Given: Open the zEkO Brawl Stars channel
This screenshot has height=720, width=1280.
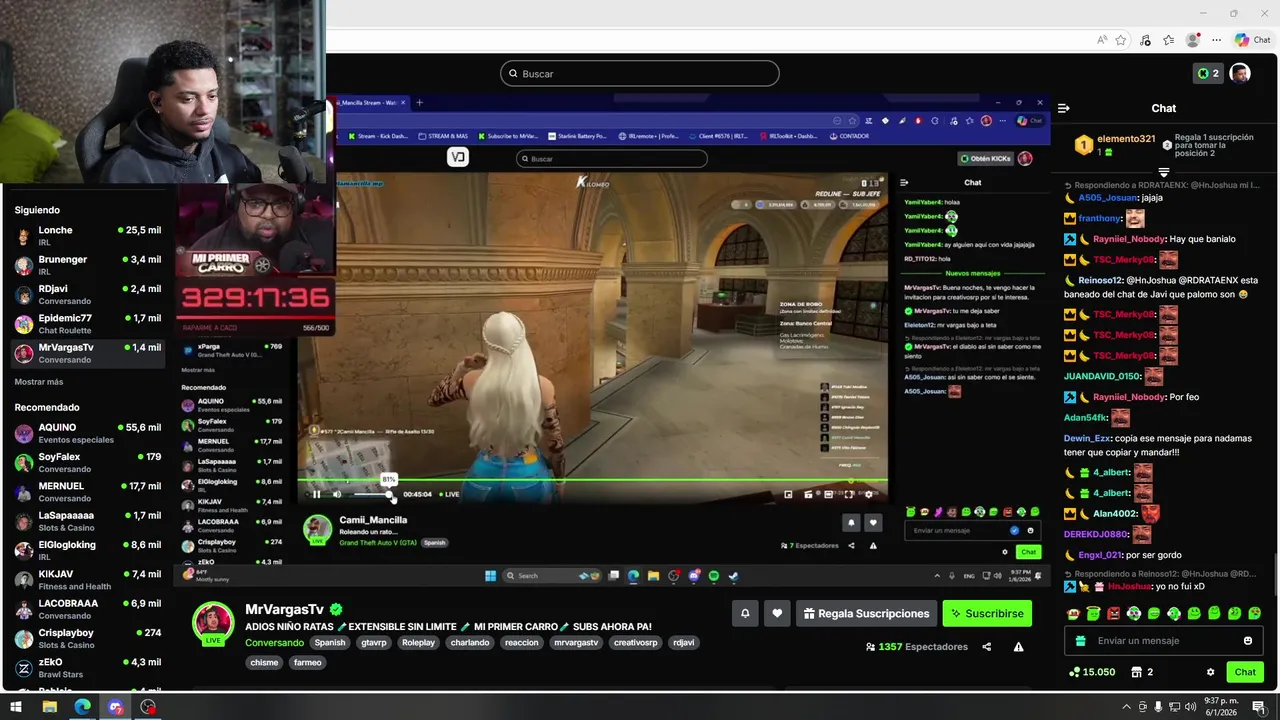Looking at the screenshot, I should pyautogui.click(x=87, y=667).
